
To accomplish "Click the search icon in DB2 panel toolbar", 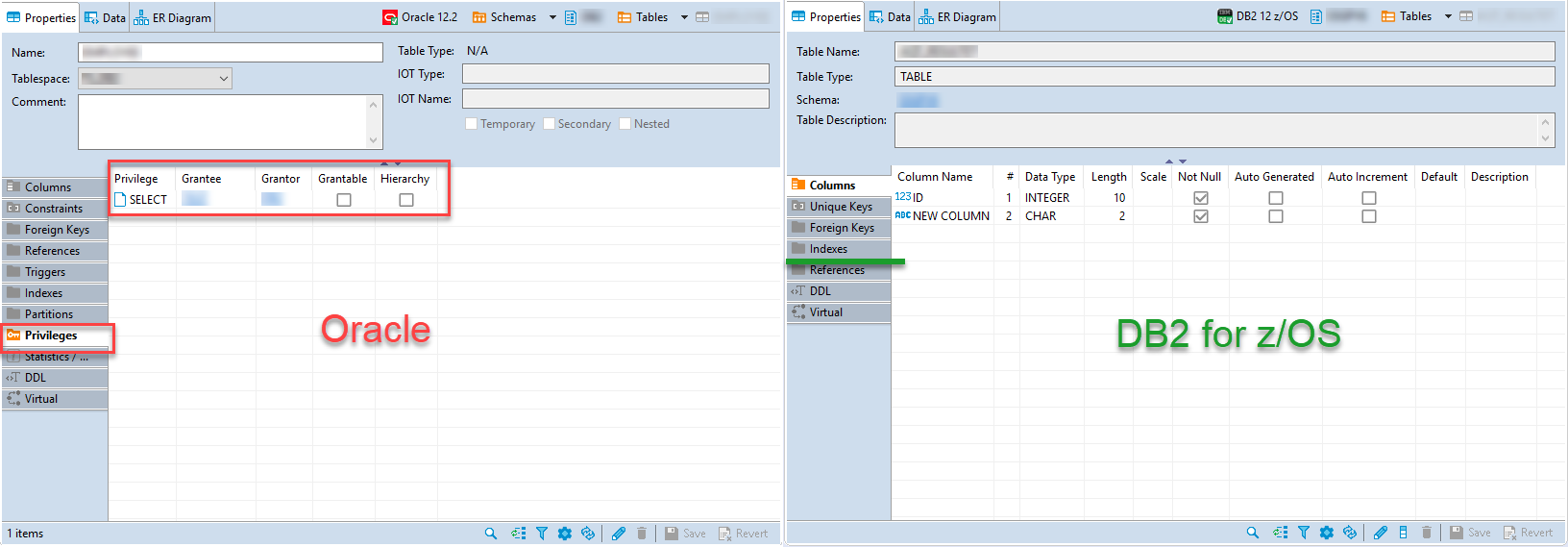I will tap(1253, 533).
